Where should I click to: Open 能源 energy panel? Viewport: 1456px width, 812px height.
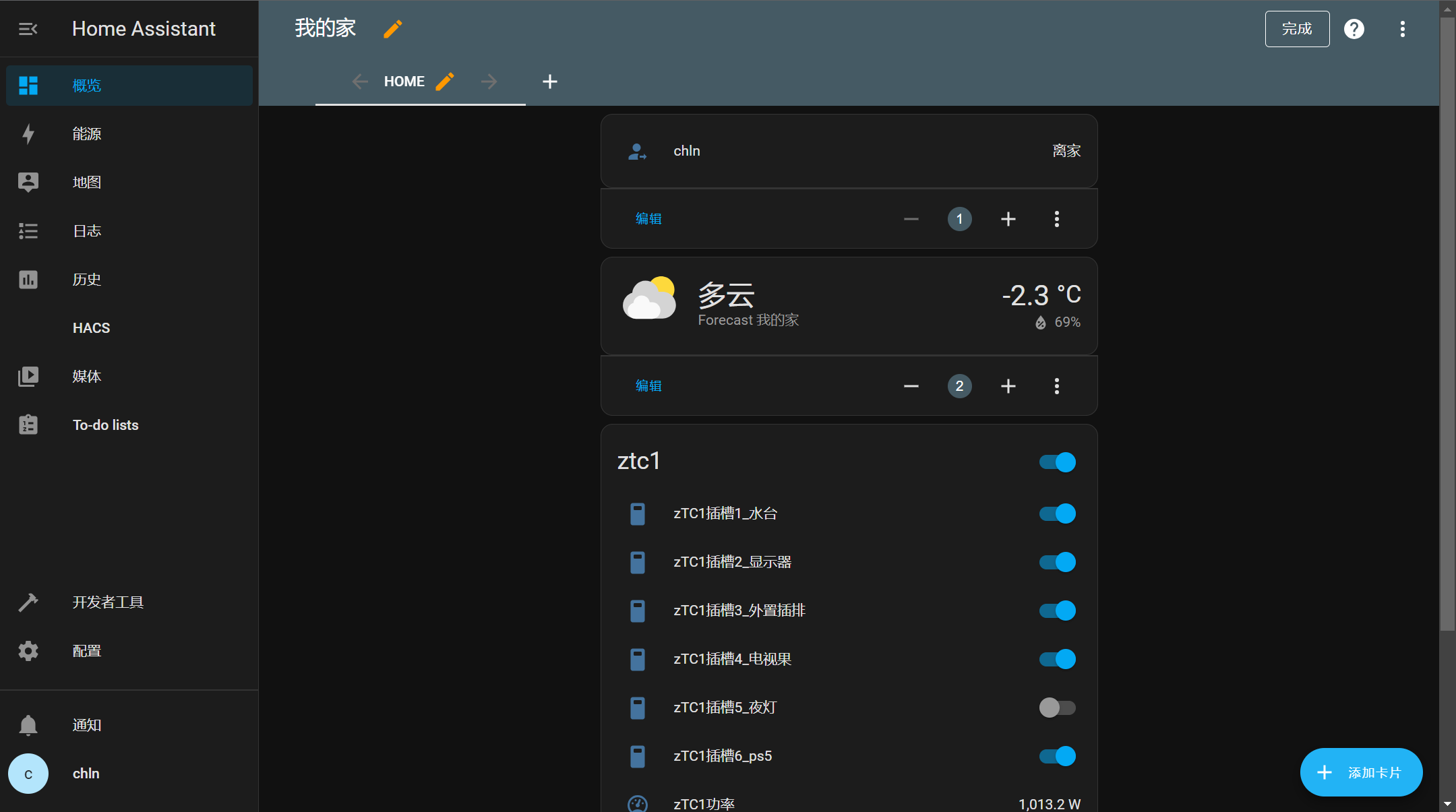(x=129, y=134)
